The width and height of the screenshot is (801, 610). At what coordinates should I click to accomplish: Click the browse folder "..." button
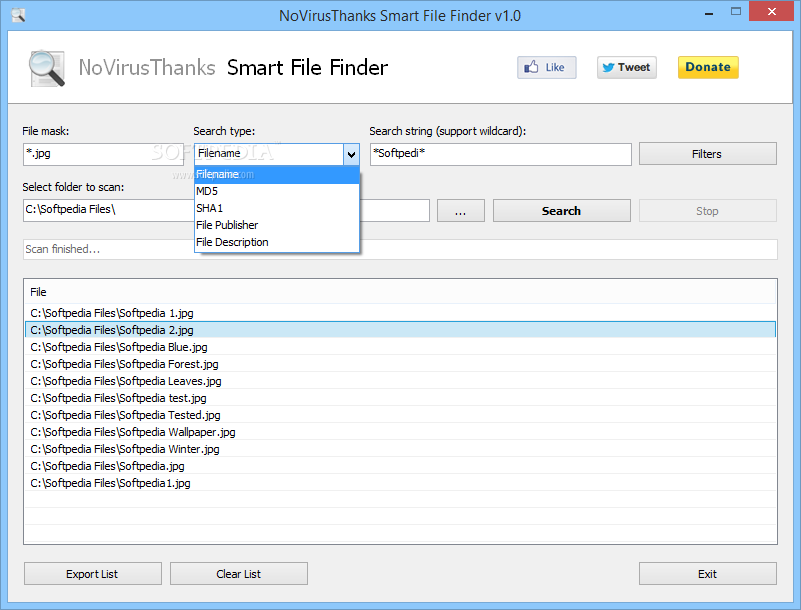tap(461, 210)
